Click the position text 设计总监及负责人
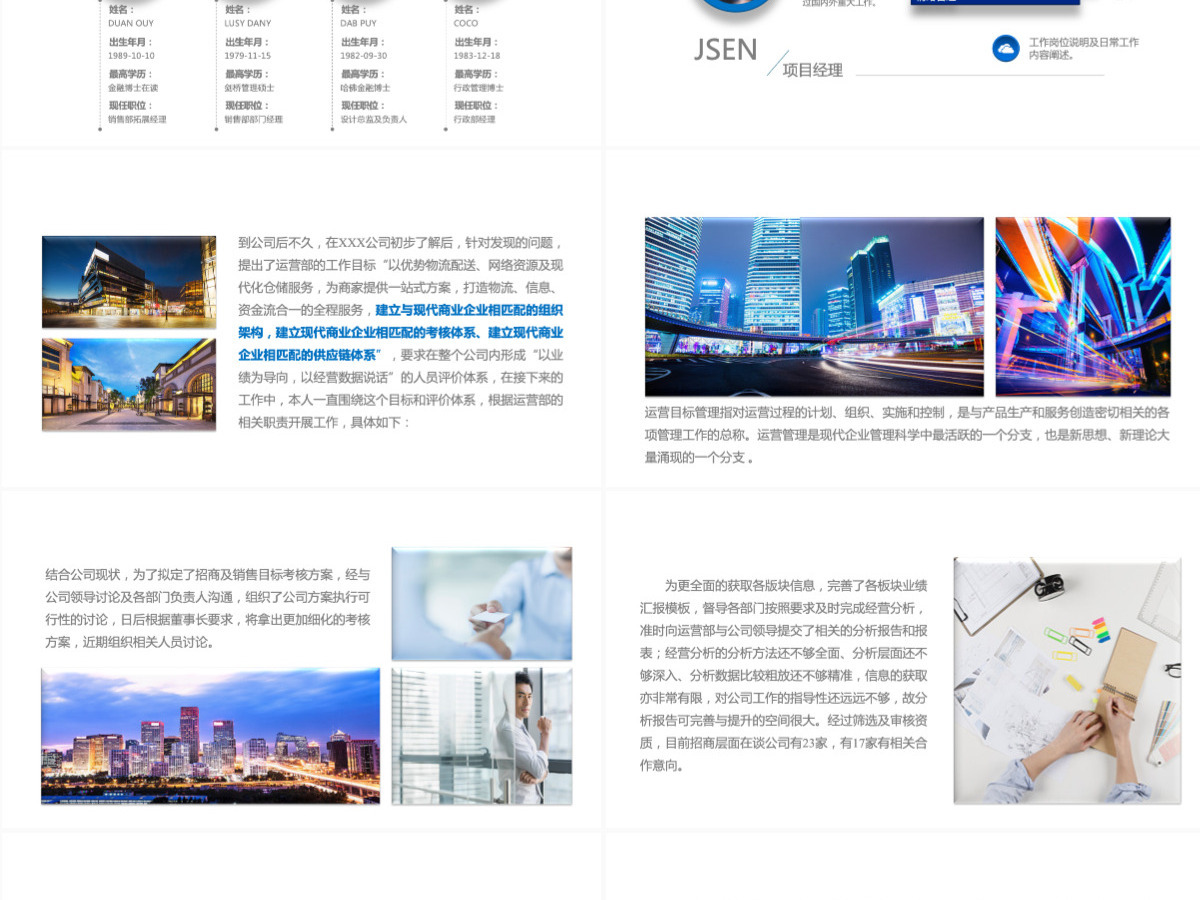 click(373, 119)
